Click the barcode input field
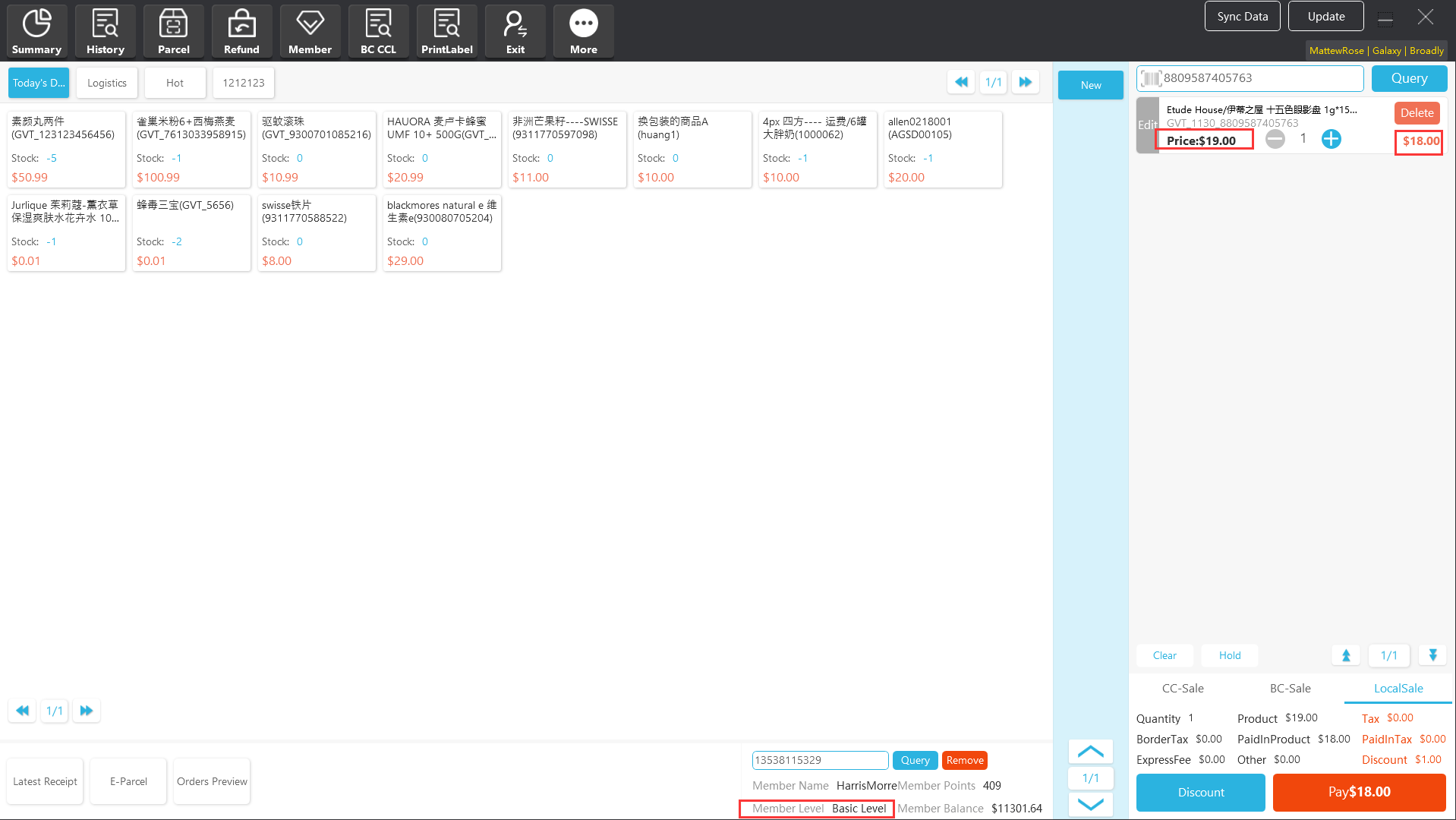1456x820 pixels. pyautogui.click(x=1260, y=78)
